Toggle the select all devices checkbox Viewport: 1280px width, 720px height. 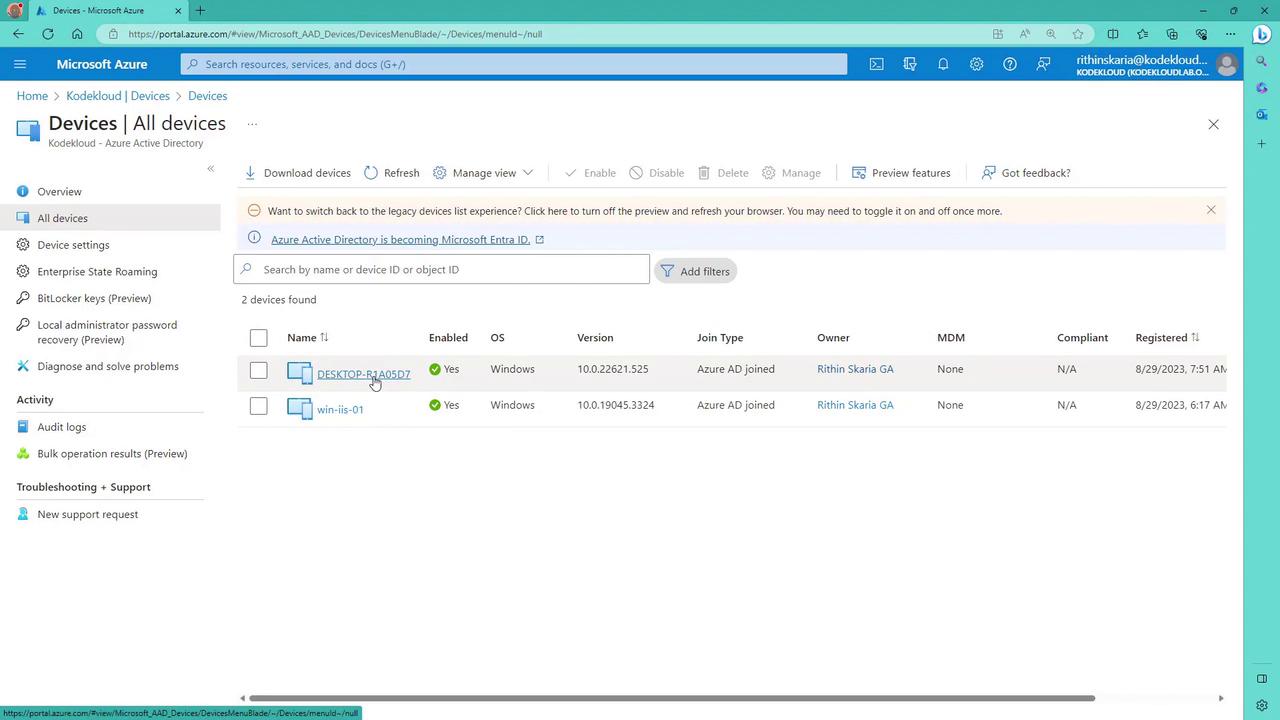point(258,338)
